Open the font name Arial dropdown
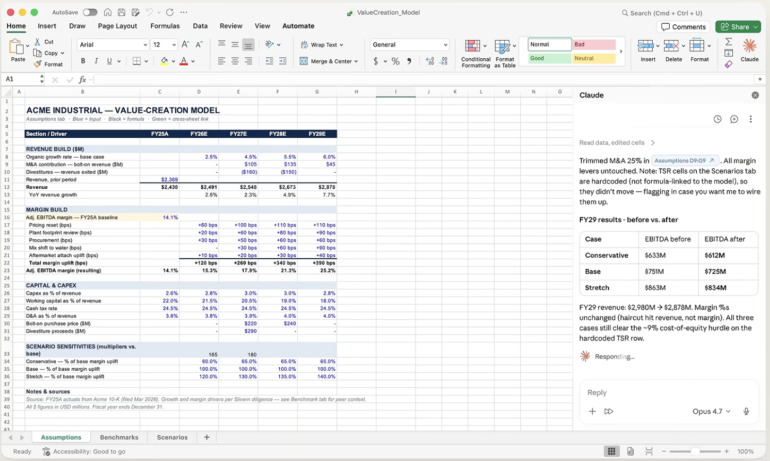The width and height of the screenshot is (770, 461). pos(145,45)
